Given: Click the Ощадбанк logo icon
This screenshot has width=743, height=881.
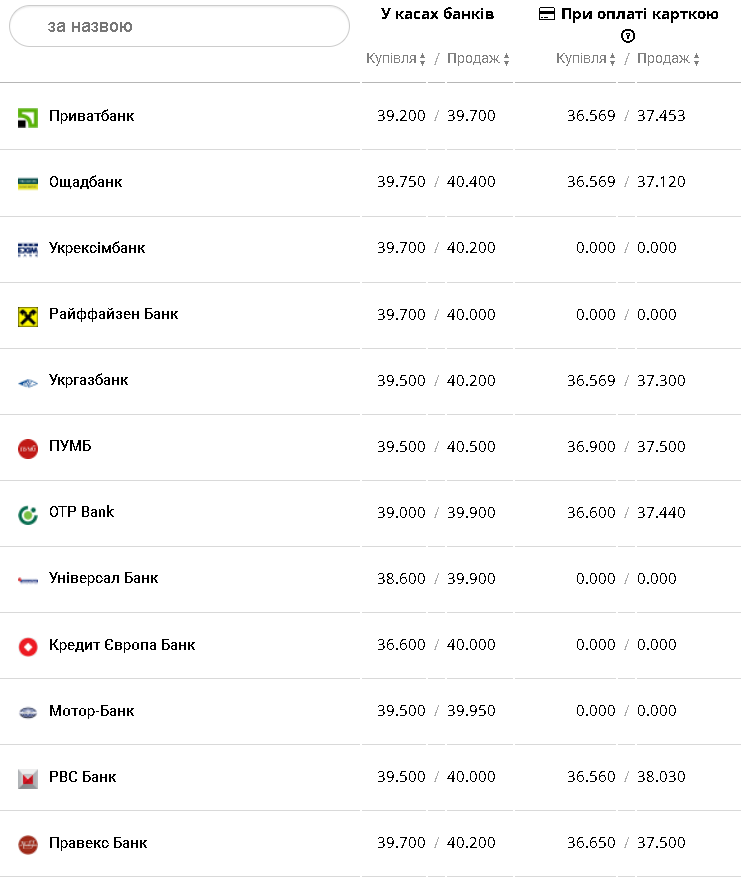Looking at the screenshot, I should pos(28,183).
